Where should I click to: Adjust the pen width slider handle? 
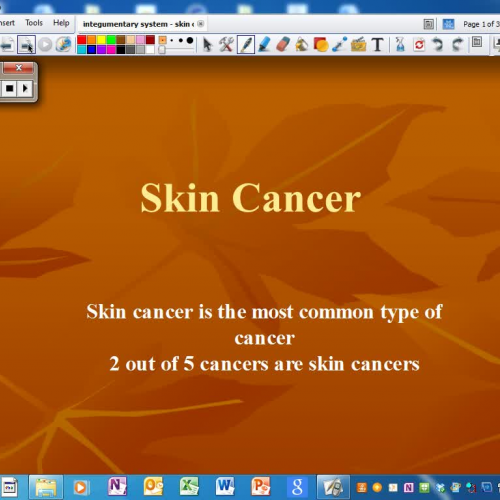pyautogui.click(x=162, y=50)
